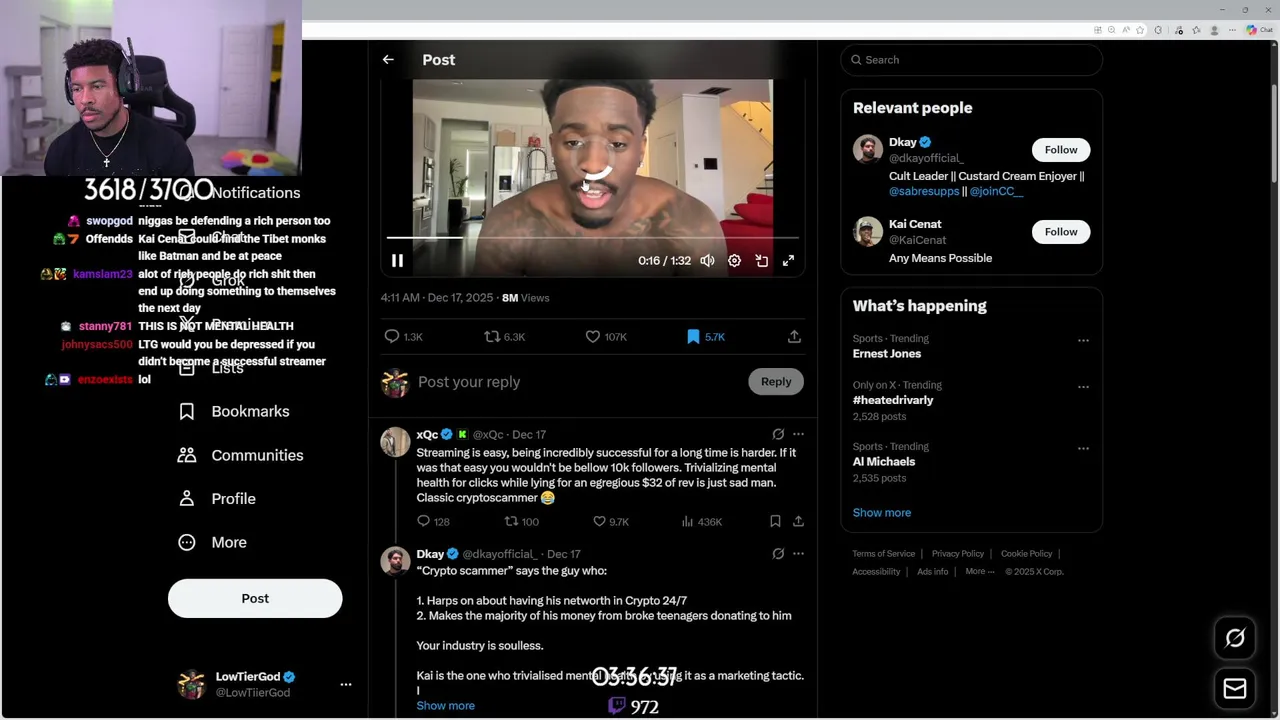1280x720 pixels.
Task: Open the More sidebar menu
Action: coord(212,542)
